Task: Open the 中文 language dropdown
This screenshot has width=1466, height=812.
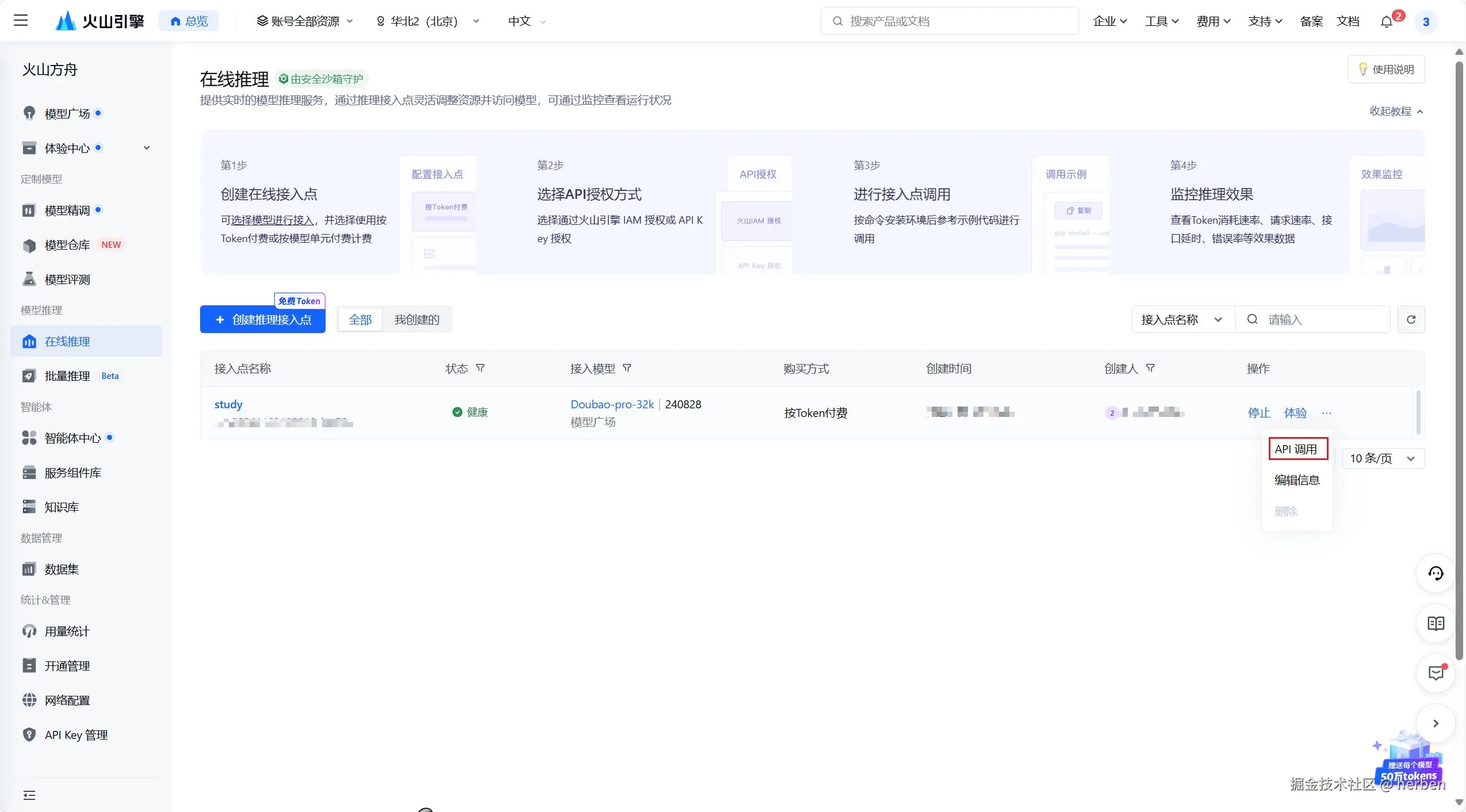Action: pyautogui.click(x=527, y=21)
